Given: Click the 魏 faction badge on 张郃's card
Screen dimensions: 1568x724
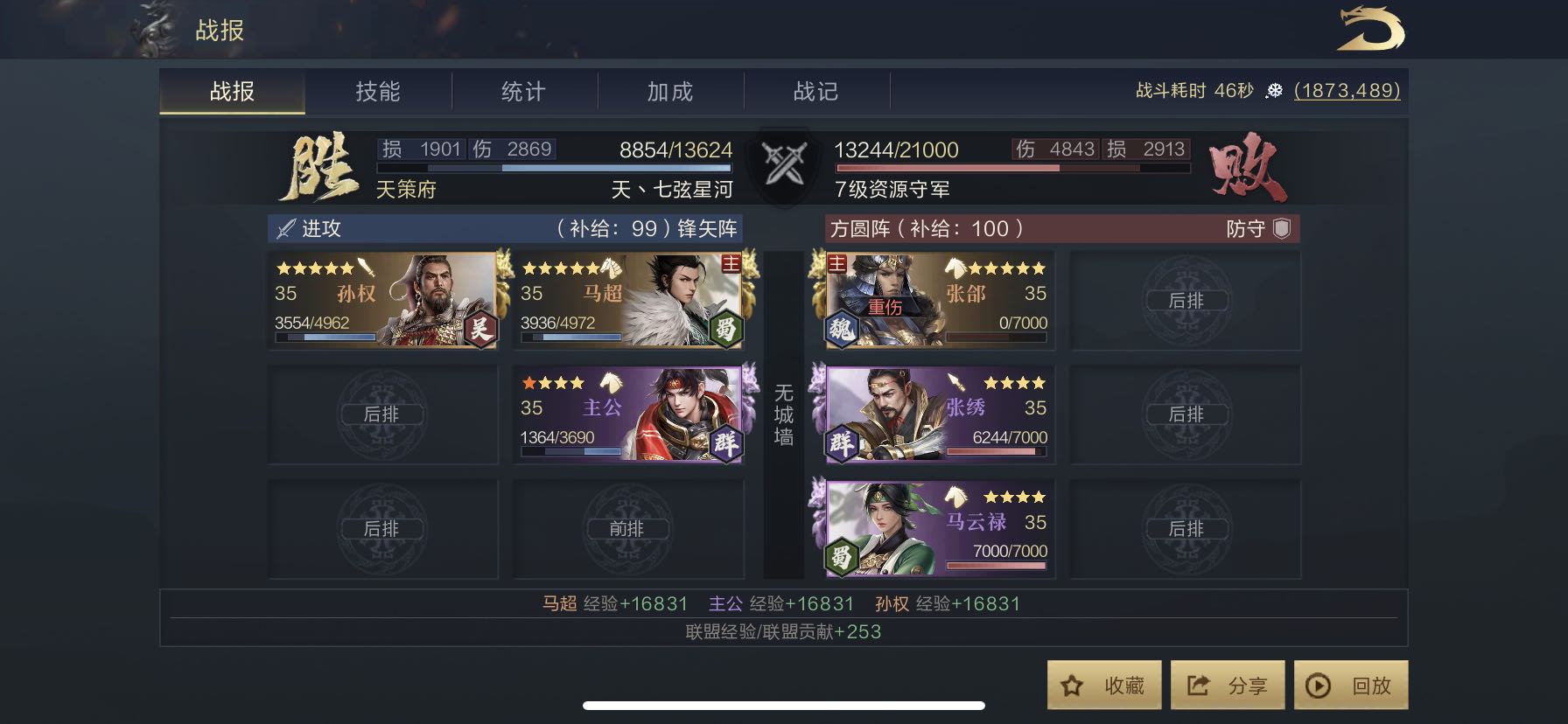Looking at the screenshot, I should click(x=842, y=329).
